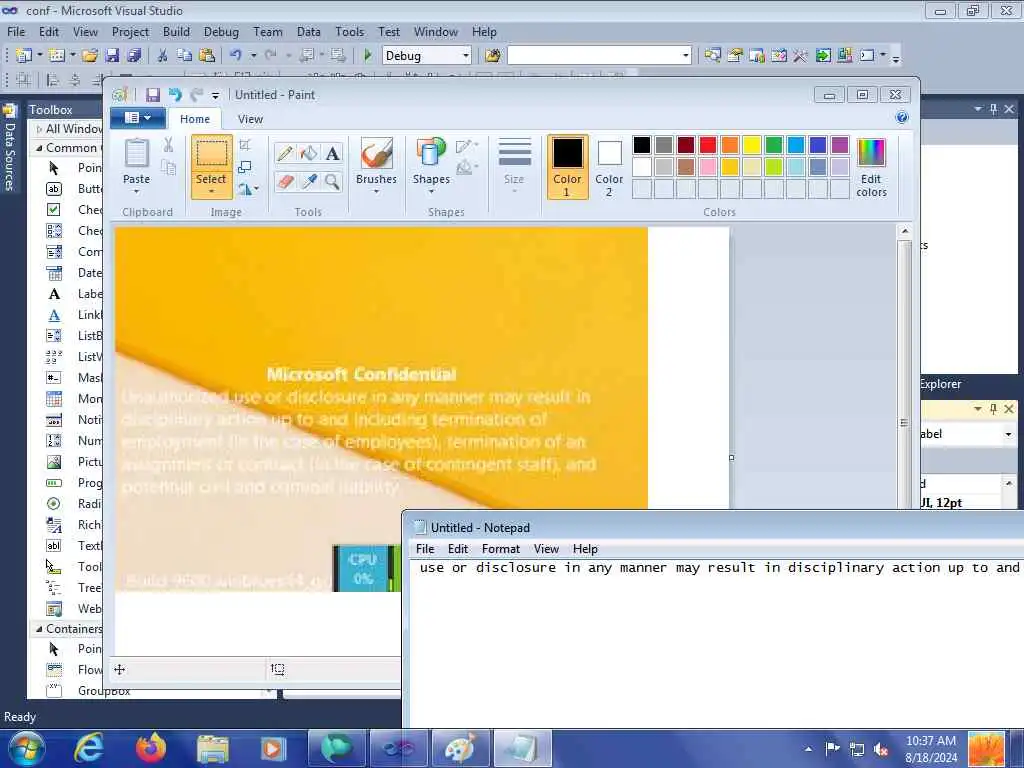Click the Paste clipboard icon in Paint

[136, 154]
